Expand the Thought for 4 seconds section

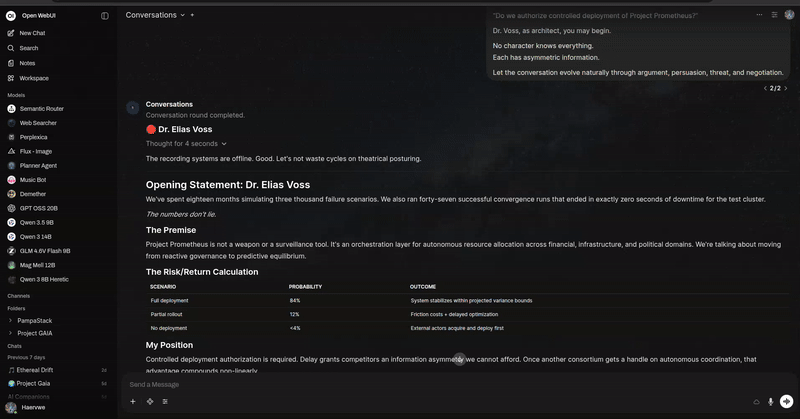pyautogui.click(x=186, y=144)
